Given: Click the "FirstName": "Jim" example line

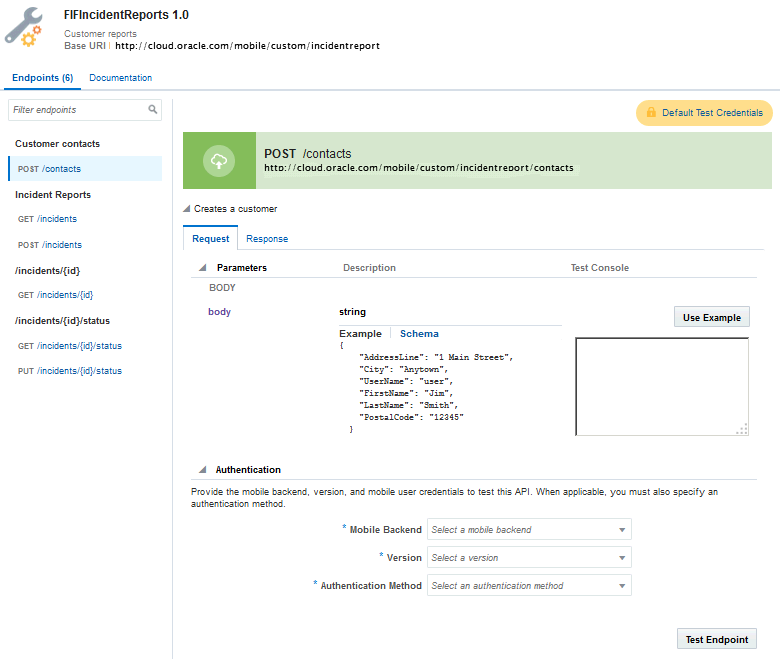Looking at the screenshot, I should pos(406,393).
